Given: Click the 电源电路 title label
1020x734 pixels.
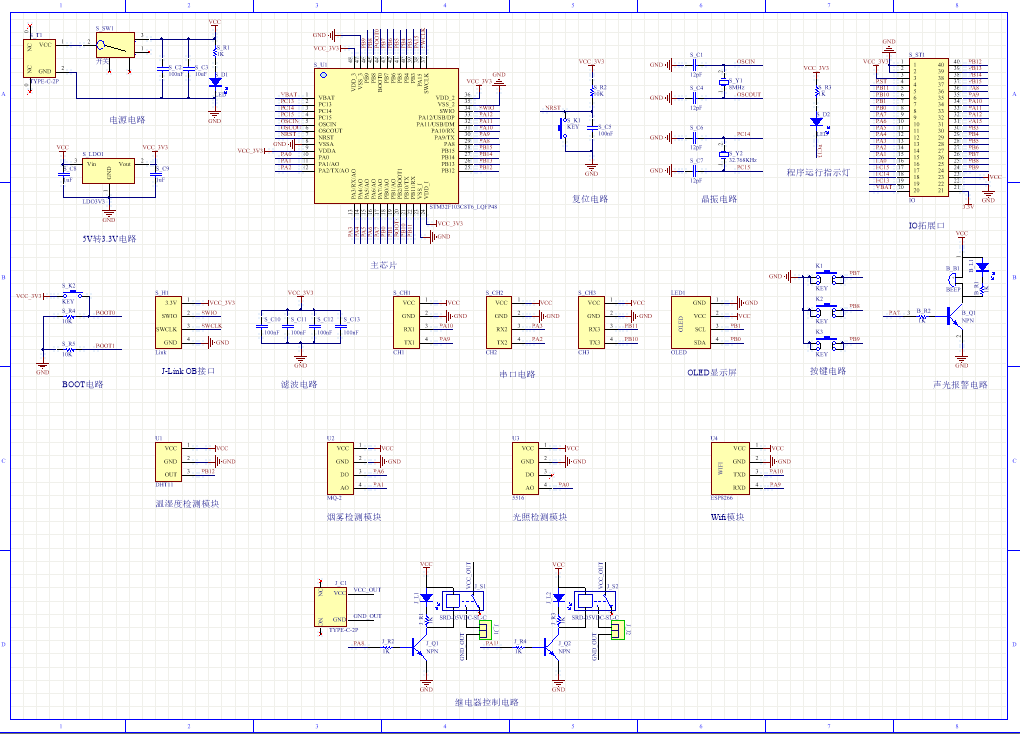Looking at the screenshot, I should [127, 120].
